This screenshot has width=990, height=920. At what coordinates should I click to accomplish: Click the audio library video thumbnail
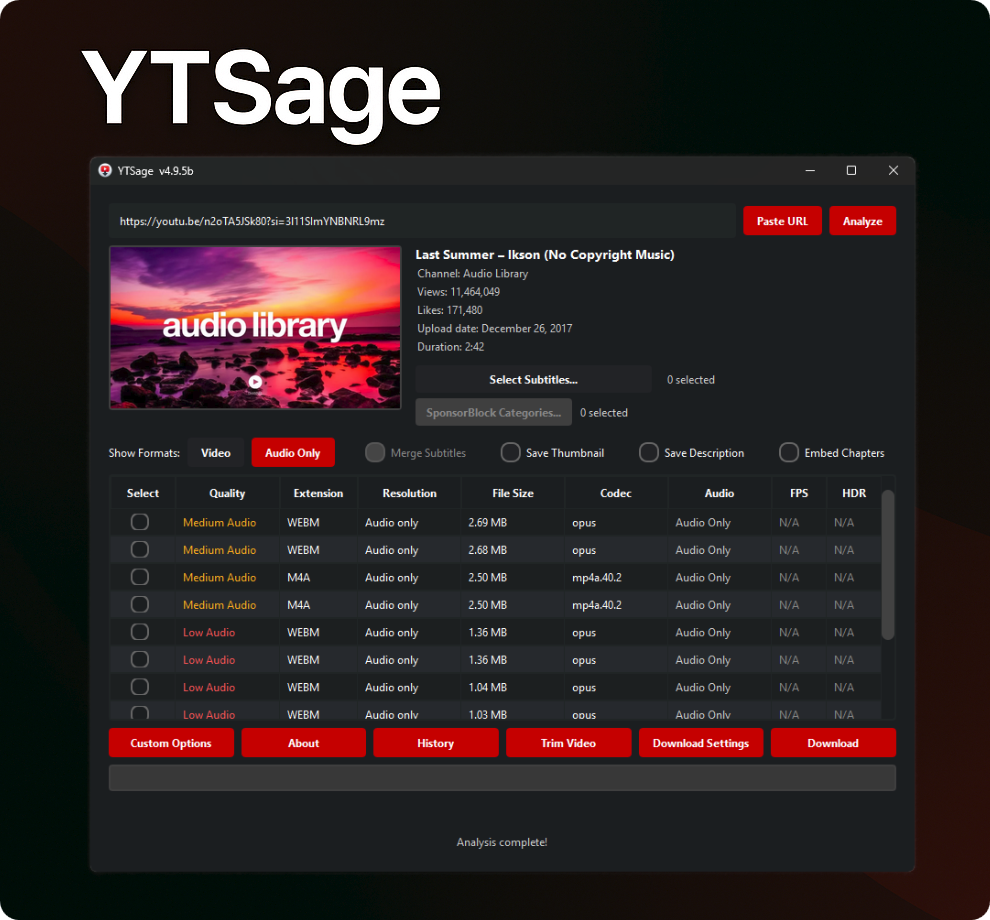[x=255, y=328]
